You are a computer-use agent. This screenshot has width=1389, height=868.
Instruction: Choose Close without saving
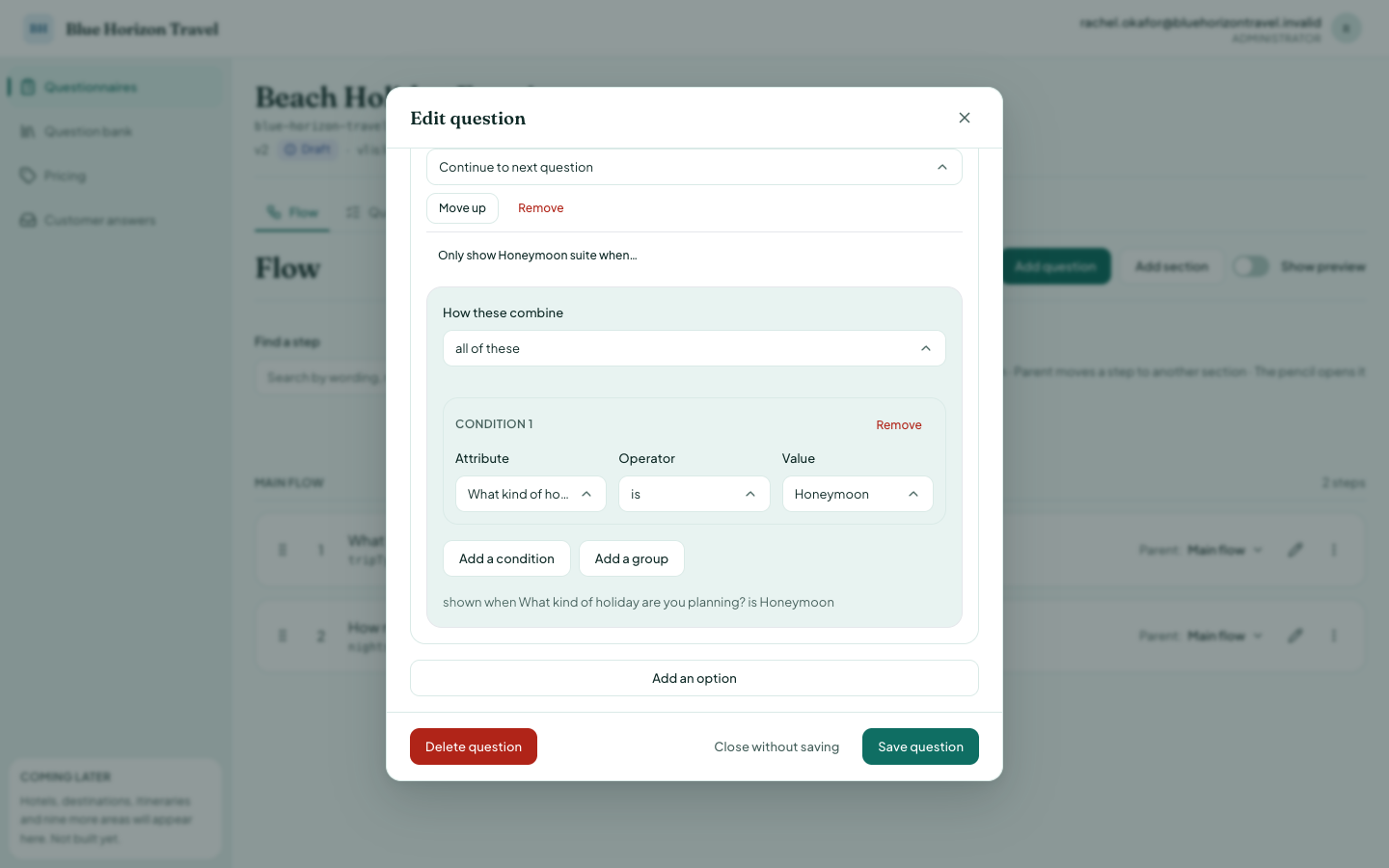(776, 746)
